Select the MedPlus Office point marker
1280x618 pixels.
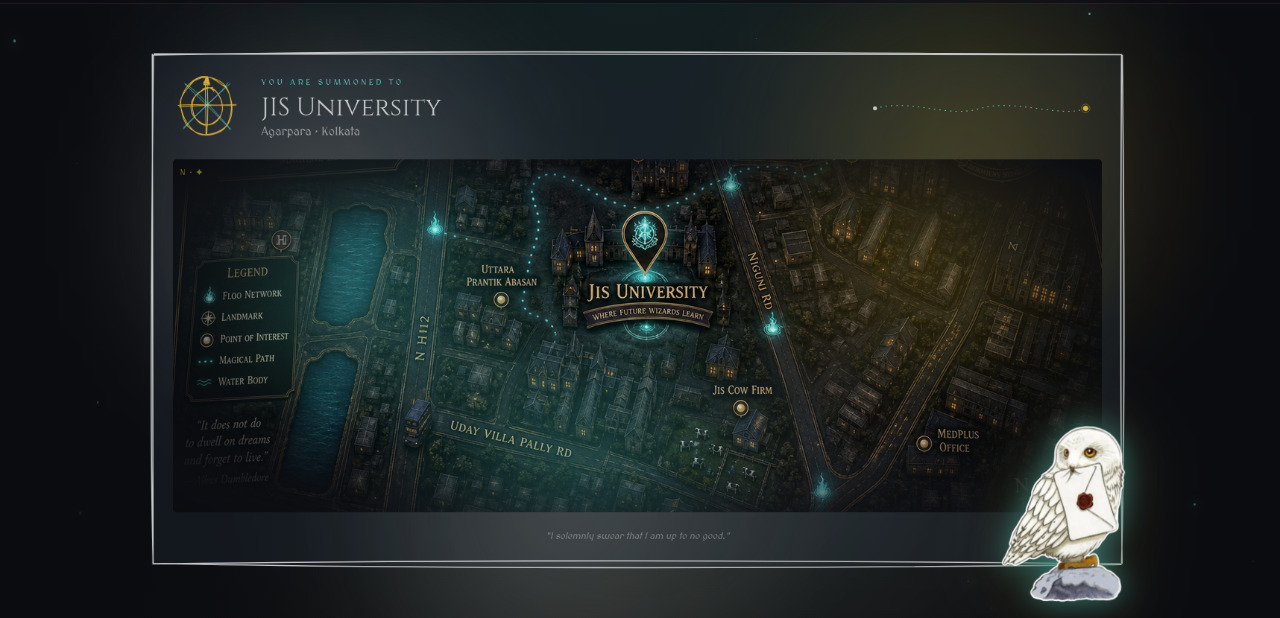tap(924, 443)
